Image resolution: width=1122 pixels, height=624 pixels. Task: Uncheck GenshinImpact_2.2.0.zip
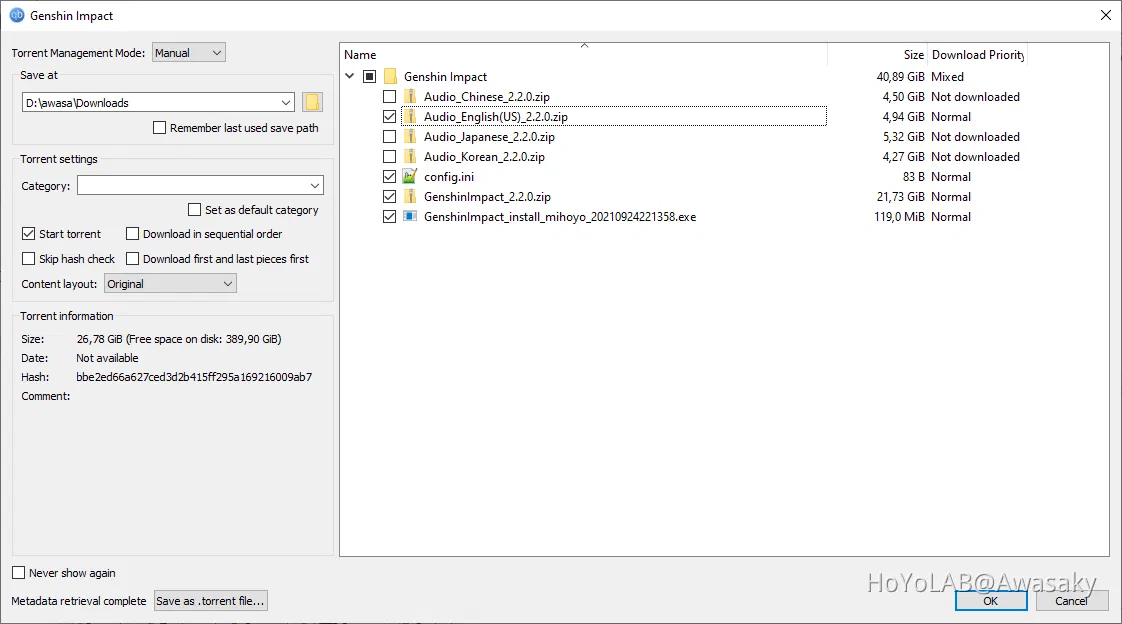(389, 197)
